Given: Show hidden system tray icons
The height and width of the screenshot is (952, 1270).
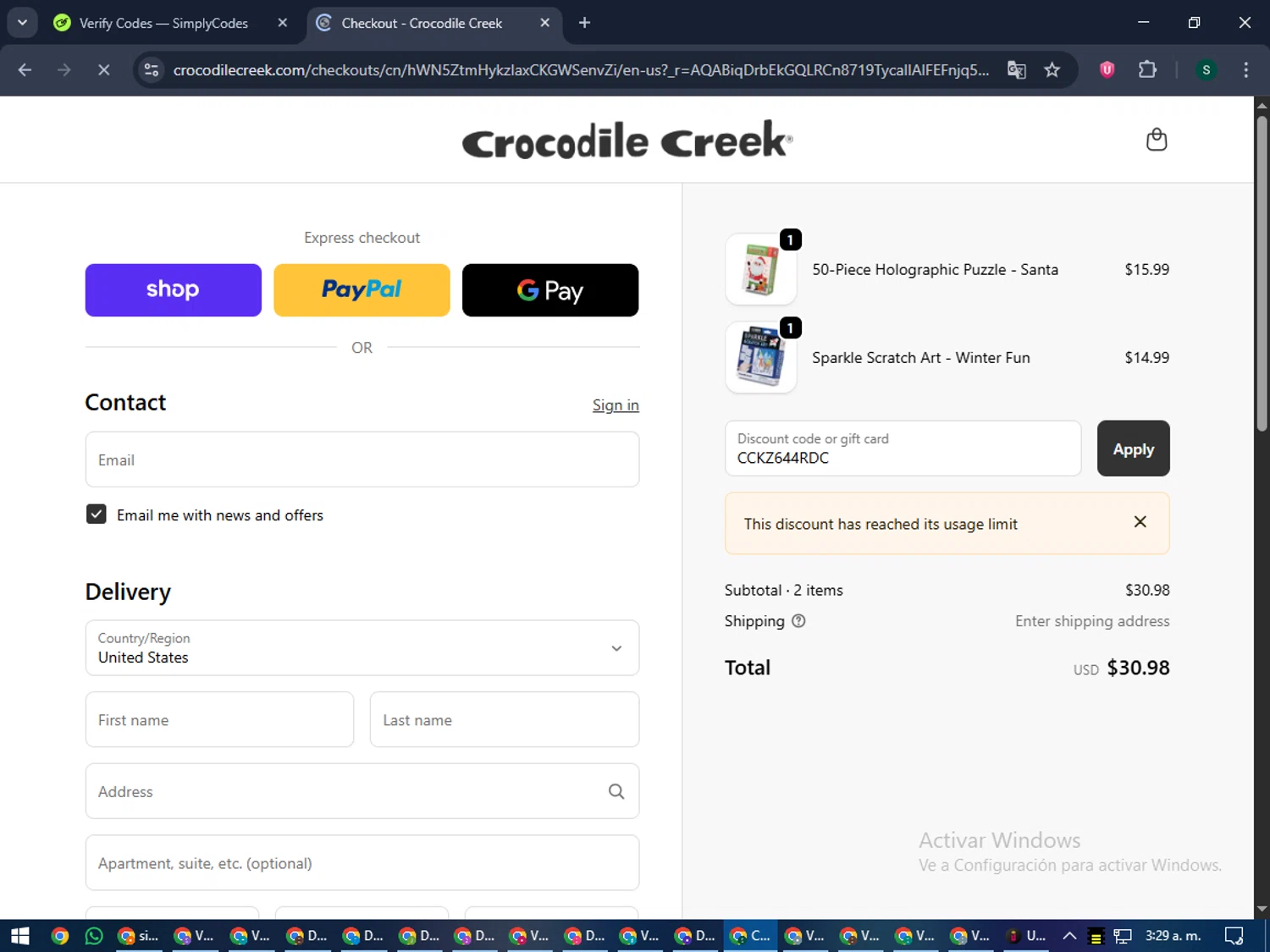Looking at the screenshot, I should [1069, 936].
